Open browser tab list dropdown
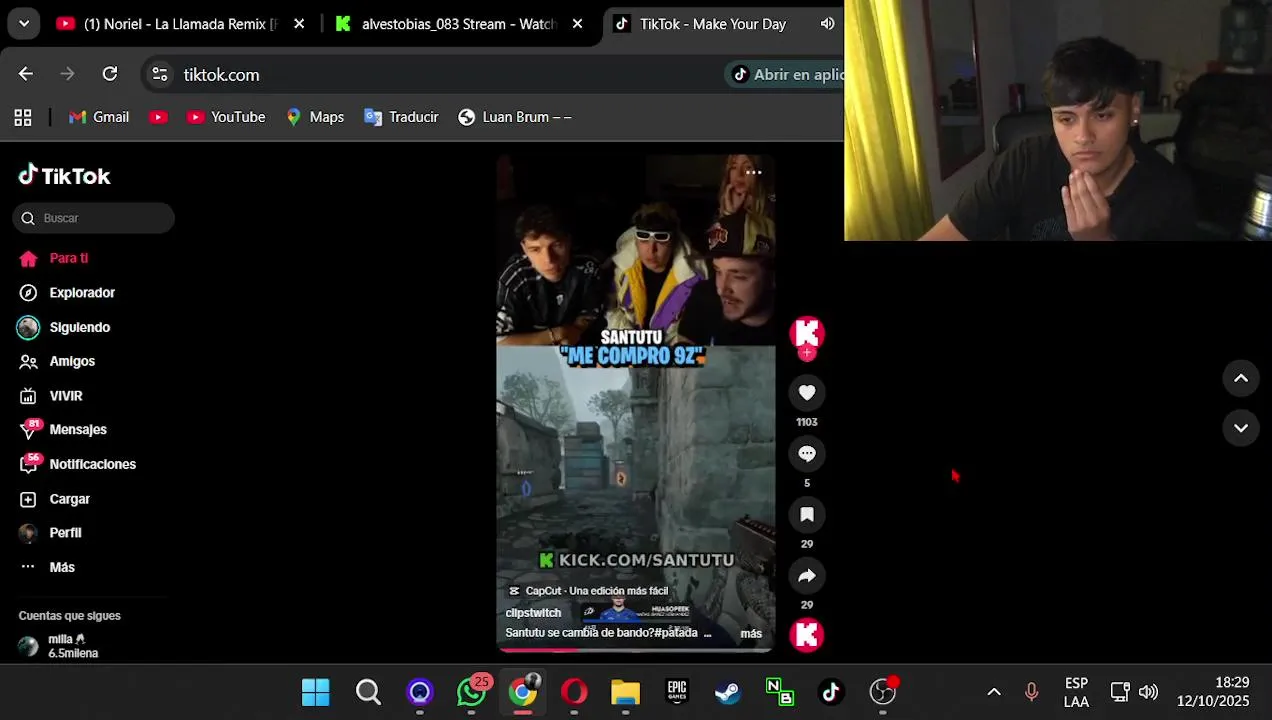Screen dimensions: 1272x720 pos(23,24)
